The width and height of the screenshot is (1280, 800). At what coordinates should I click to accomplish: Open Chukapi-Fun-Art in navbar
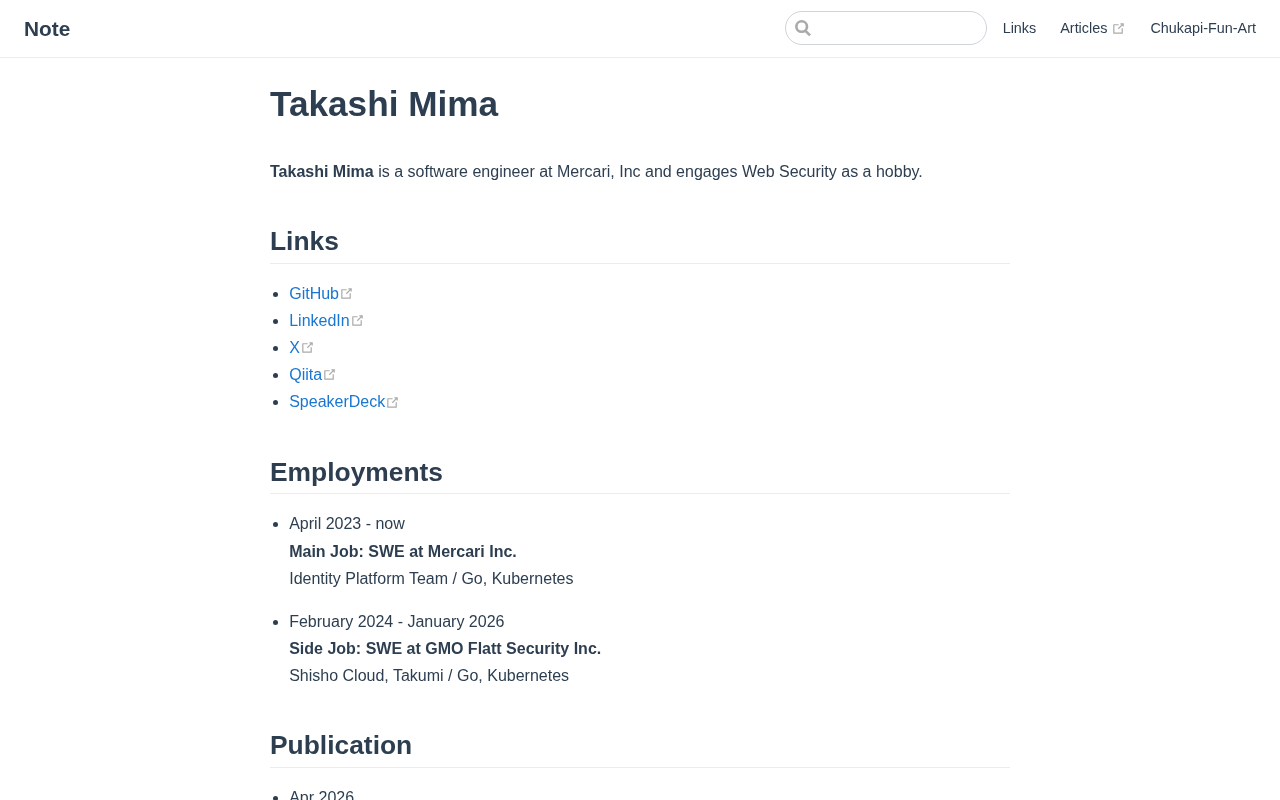click(x=1203, y=28)
